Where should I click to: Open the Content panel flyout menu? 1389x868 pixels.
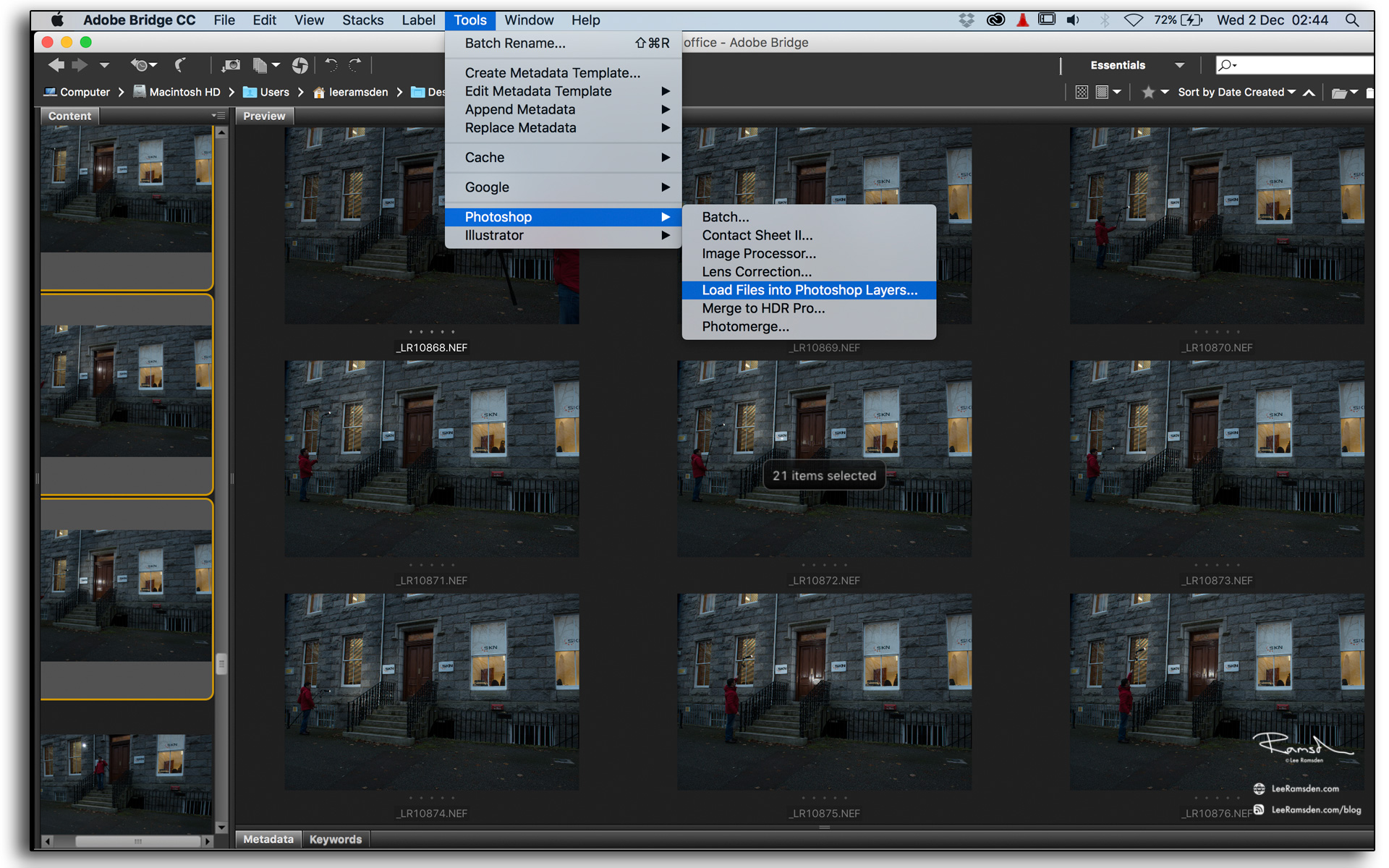click(x=218, y=116)
